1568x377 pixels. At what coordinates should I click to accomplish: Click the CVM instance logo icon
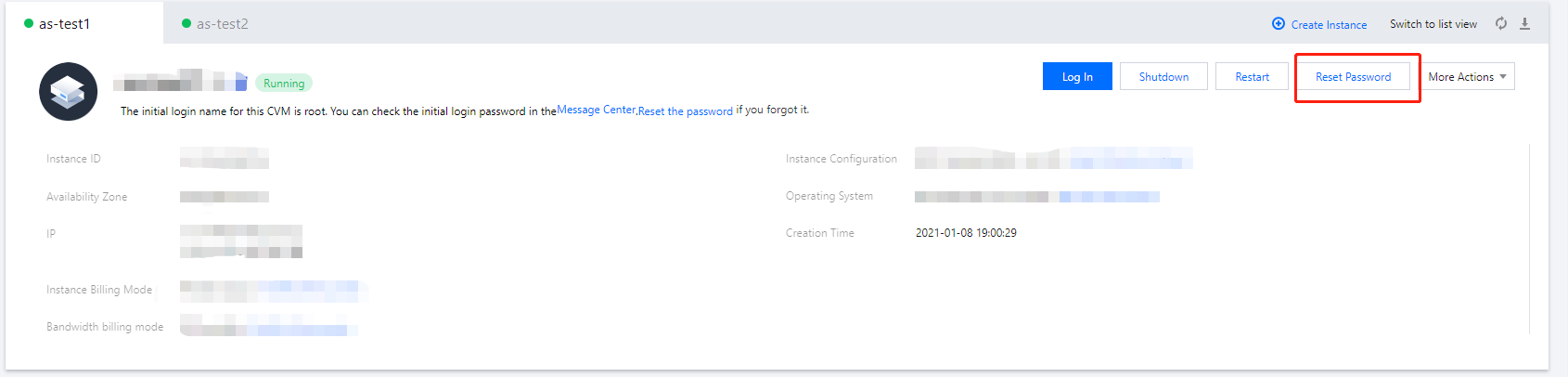click(68, 91)
